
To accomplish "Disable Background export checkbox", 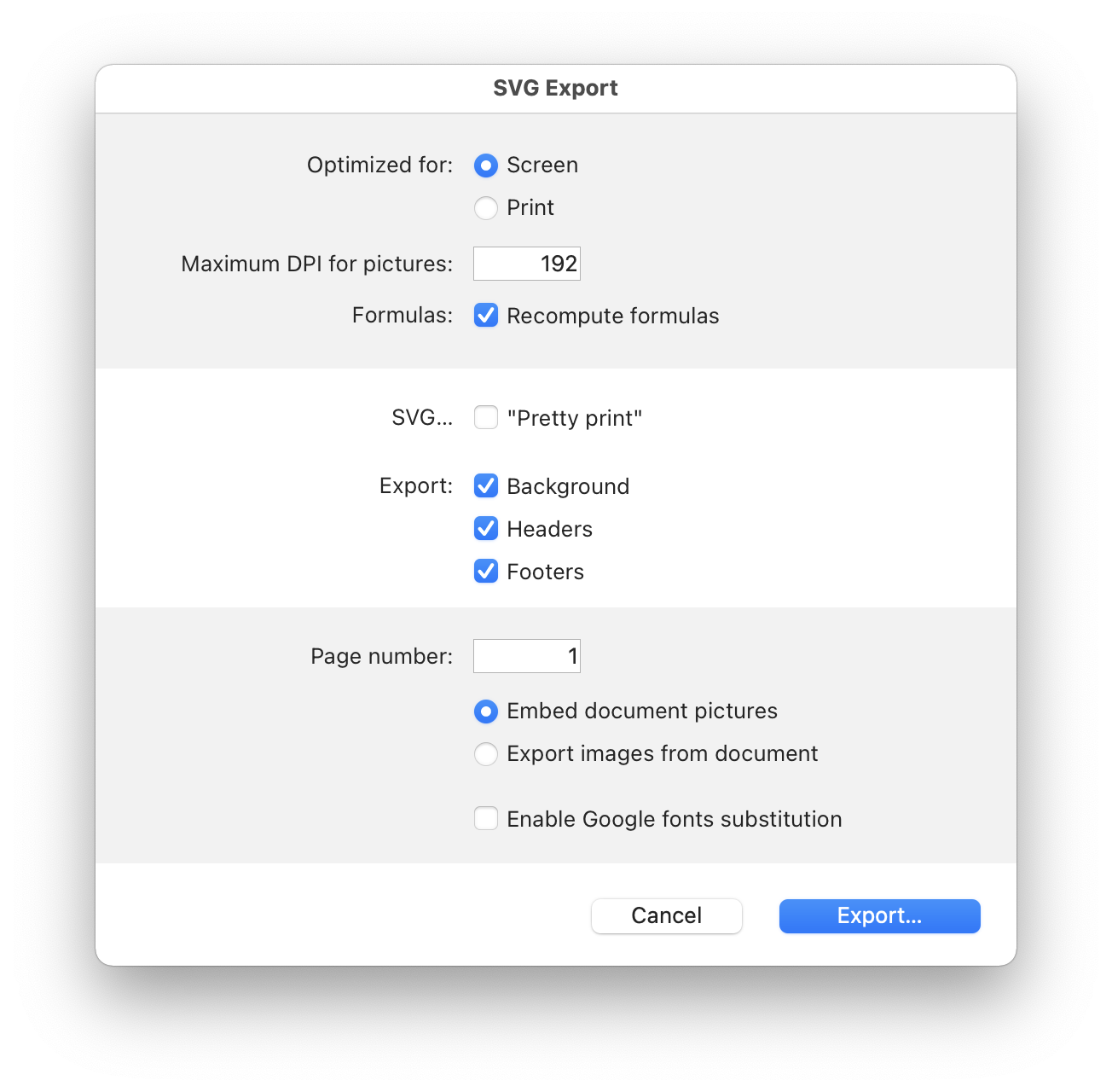I will pos(486,486).
